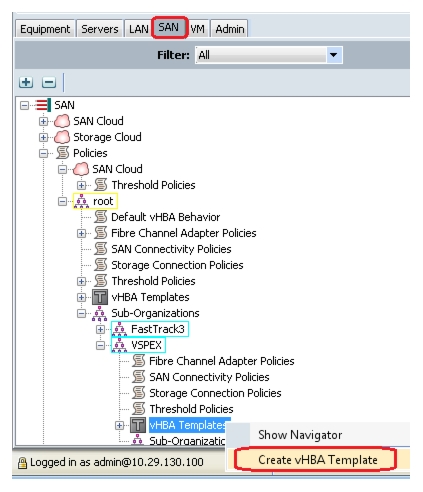Viewport: 423px width, 492px height.
Task: Click the top-level SAN node icon
Action: click(43, 105)
